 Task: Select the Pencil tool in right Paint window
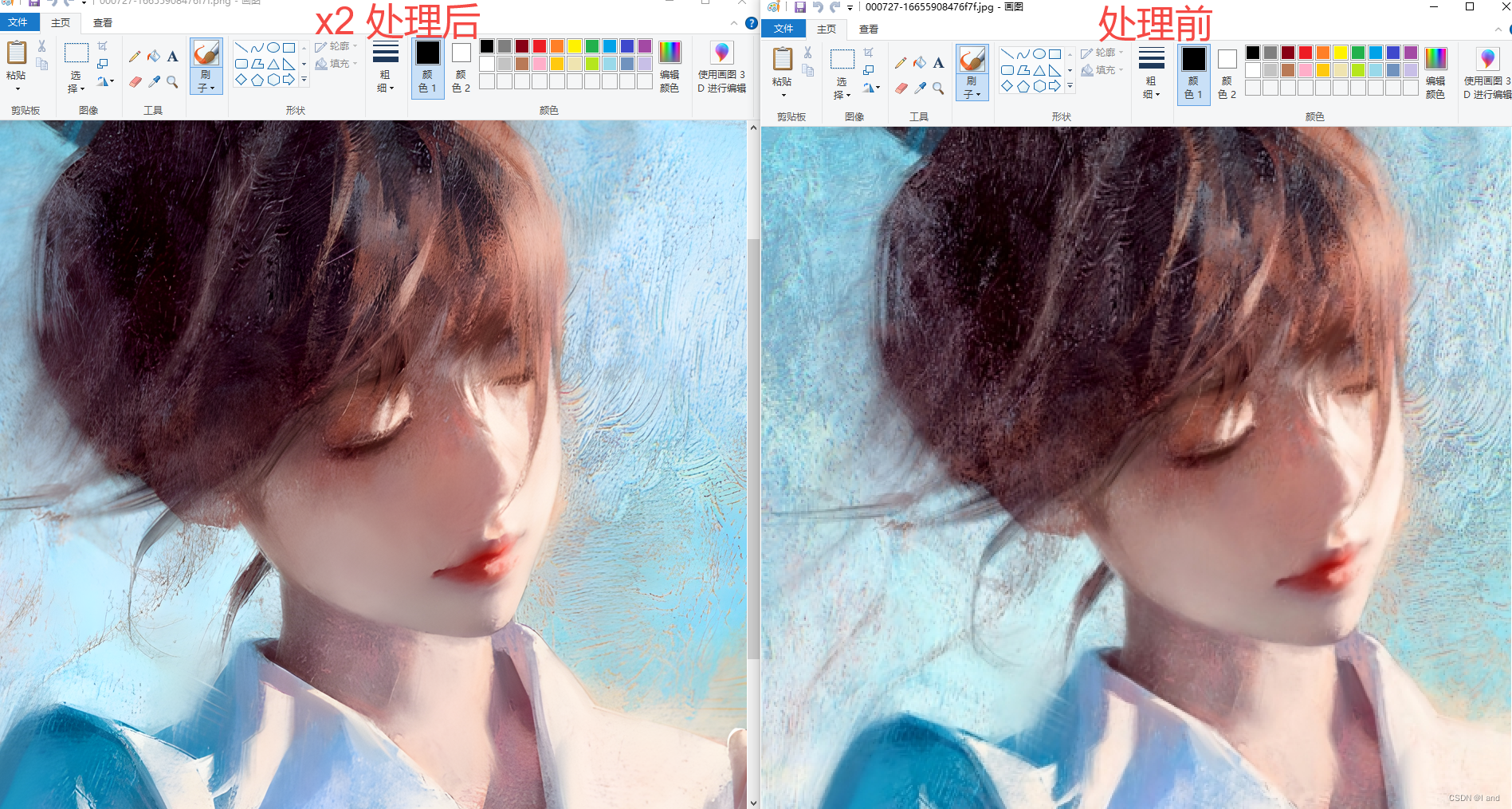point(901,63)
